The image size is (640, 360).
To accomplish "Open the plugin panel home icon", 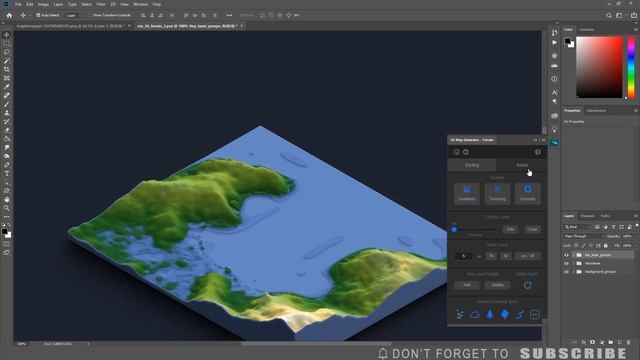I will point(456,152).
